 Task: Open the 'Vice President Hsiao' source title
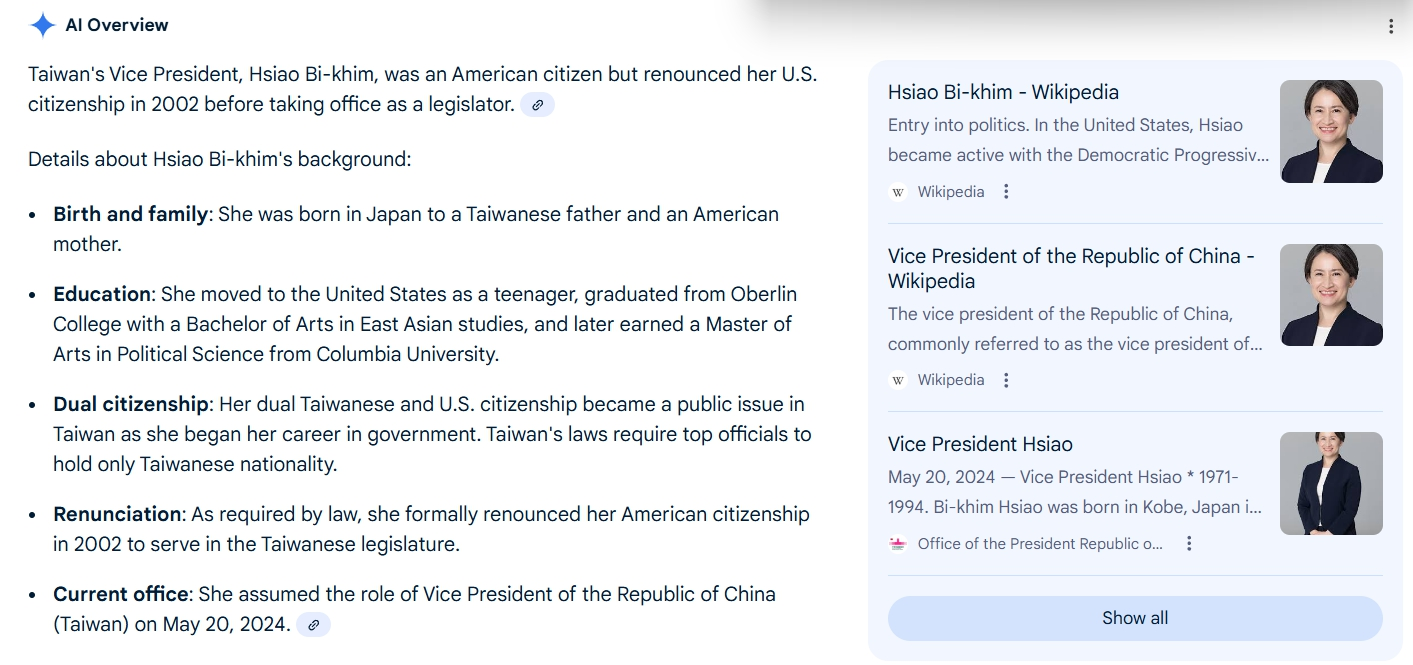[980, 444]
